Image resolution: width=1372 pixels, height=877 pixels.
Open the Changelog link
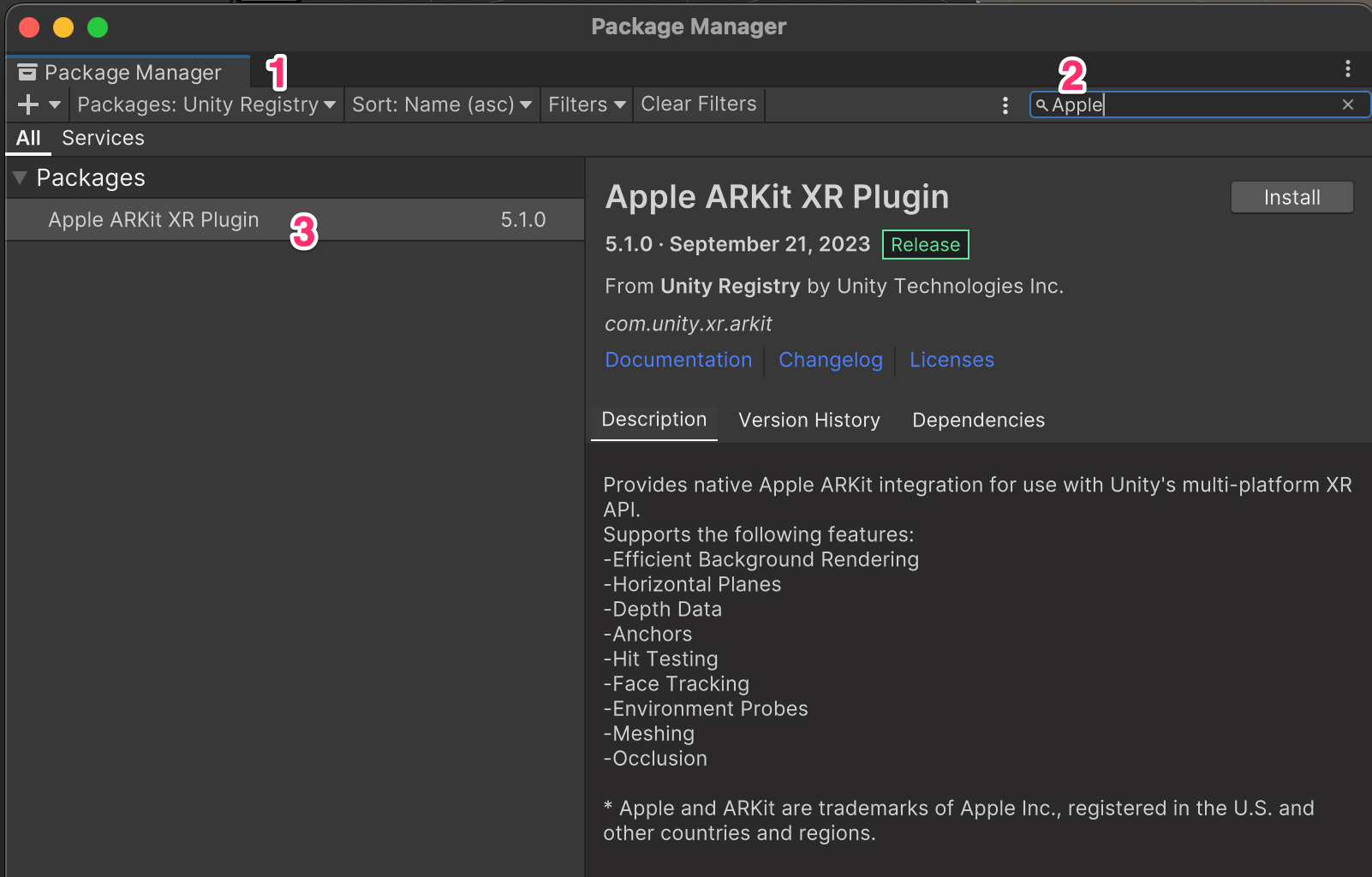[x=830, y=360]
